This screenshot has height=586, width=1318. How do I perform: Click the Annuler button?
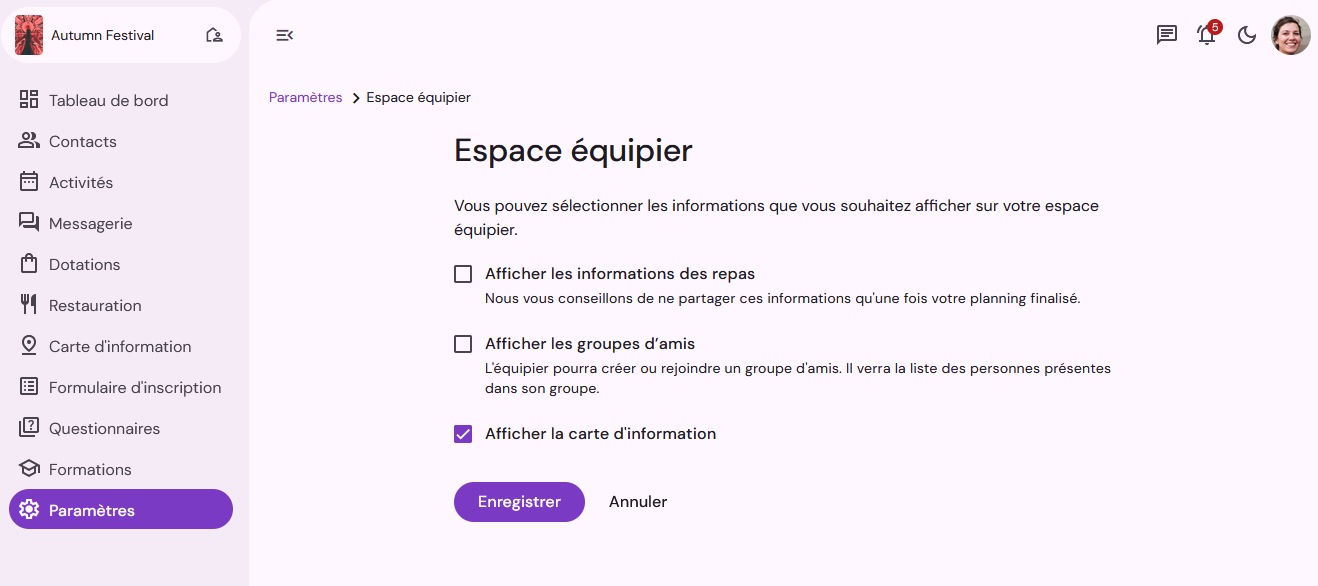point(638,502)
